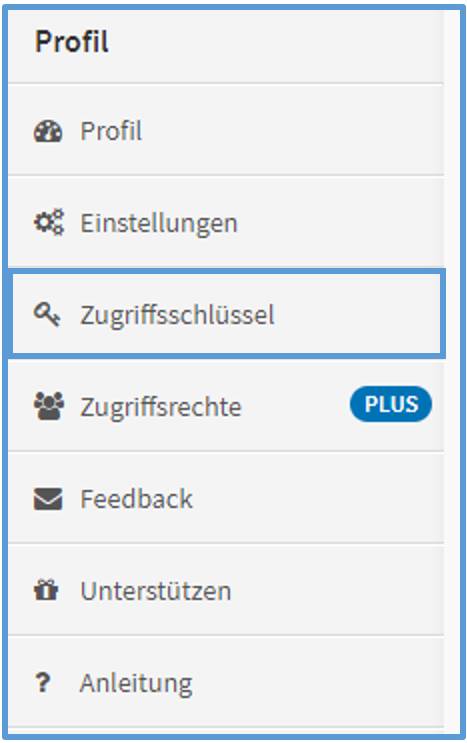Click the key icon for Zugriffsschlüssel
The width and height of the screenshot is (467, 743).
[47, 315]
